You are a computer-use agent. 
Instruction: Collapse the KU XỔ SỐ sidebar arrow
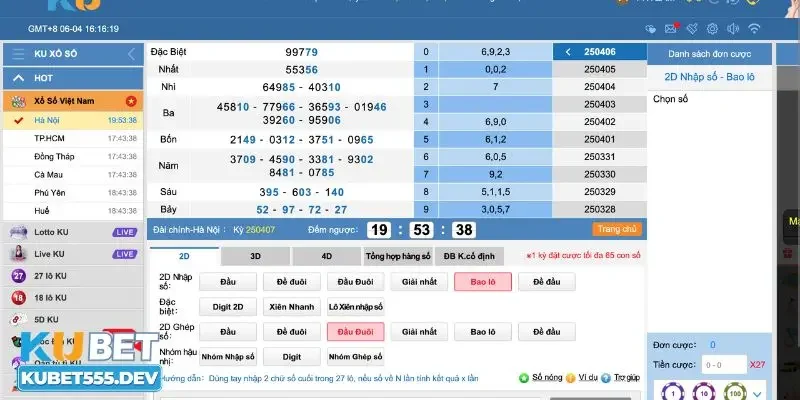[x=132, y=54]
